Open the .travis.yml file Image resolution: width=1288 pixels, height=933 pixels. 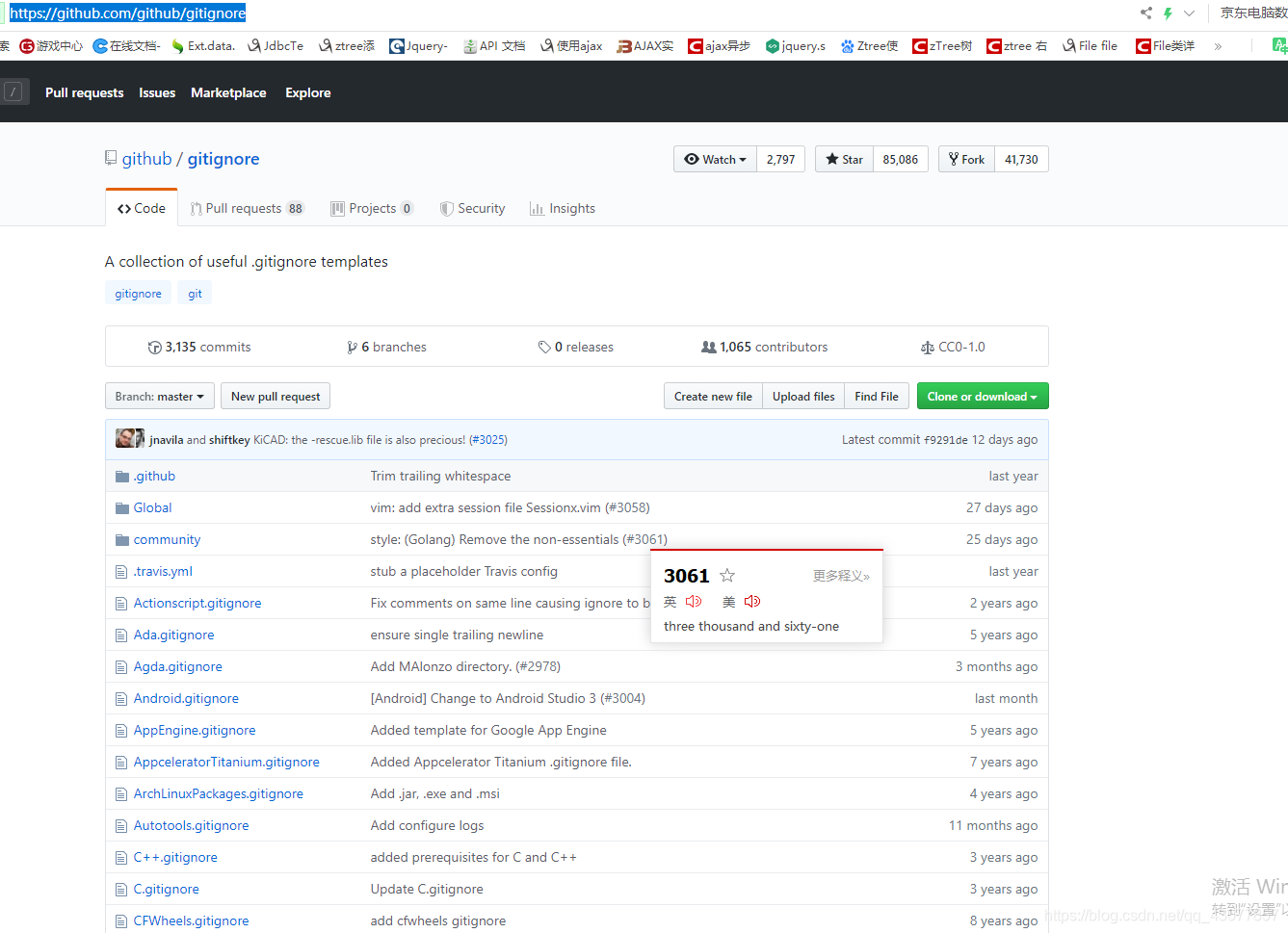pyautogui.click(x=163, y=571)
